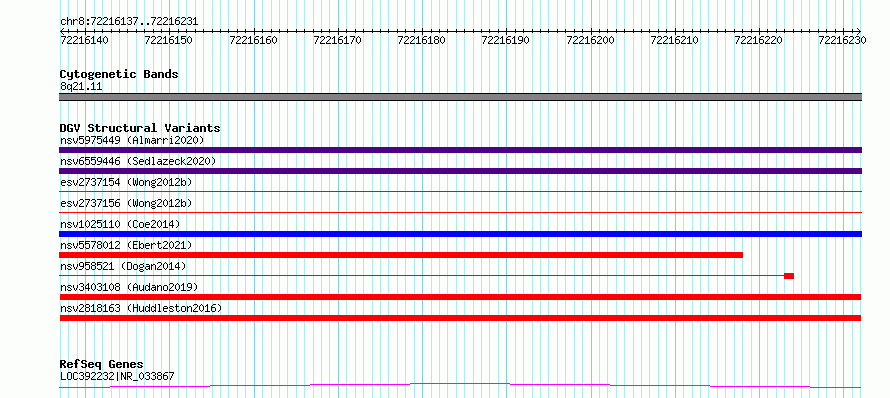This screenshot has height=398, width=890.
Task: Click the purple nsv6559446 variant bar
Action: 460,171
